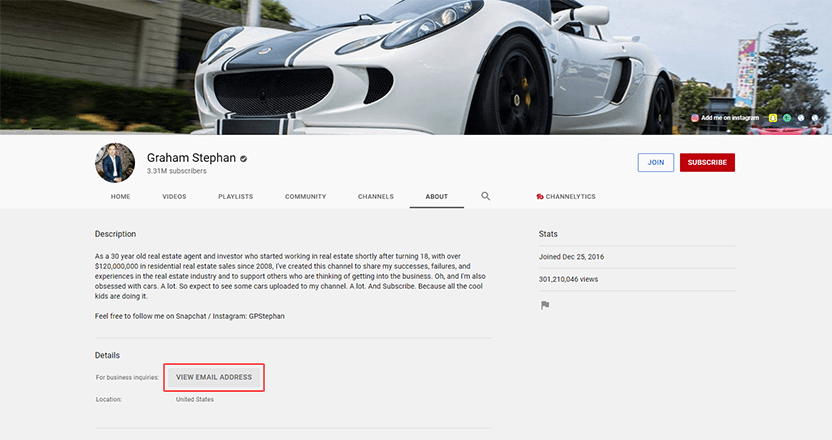Click the Channelytics logo icon
This screenshot has width=832, height=440.
pyautogui.click(x=540, y=196)
